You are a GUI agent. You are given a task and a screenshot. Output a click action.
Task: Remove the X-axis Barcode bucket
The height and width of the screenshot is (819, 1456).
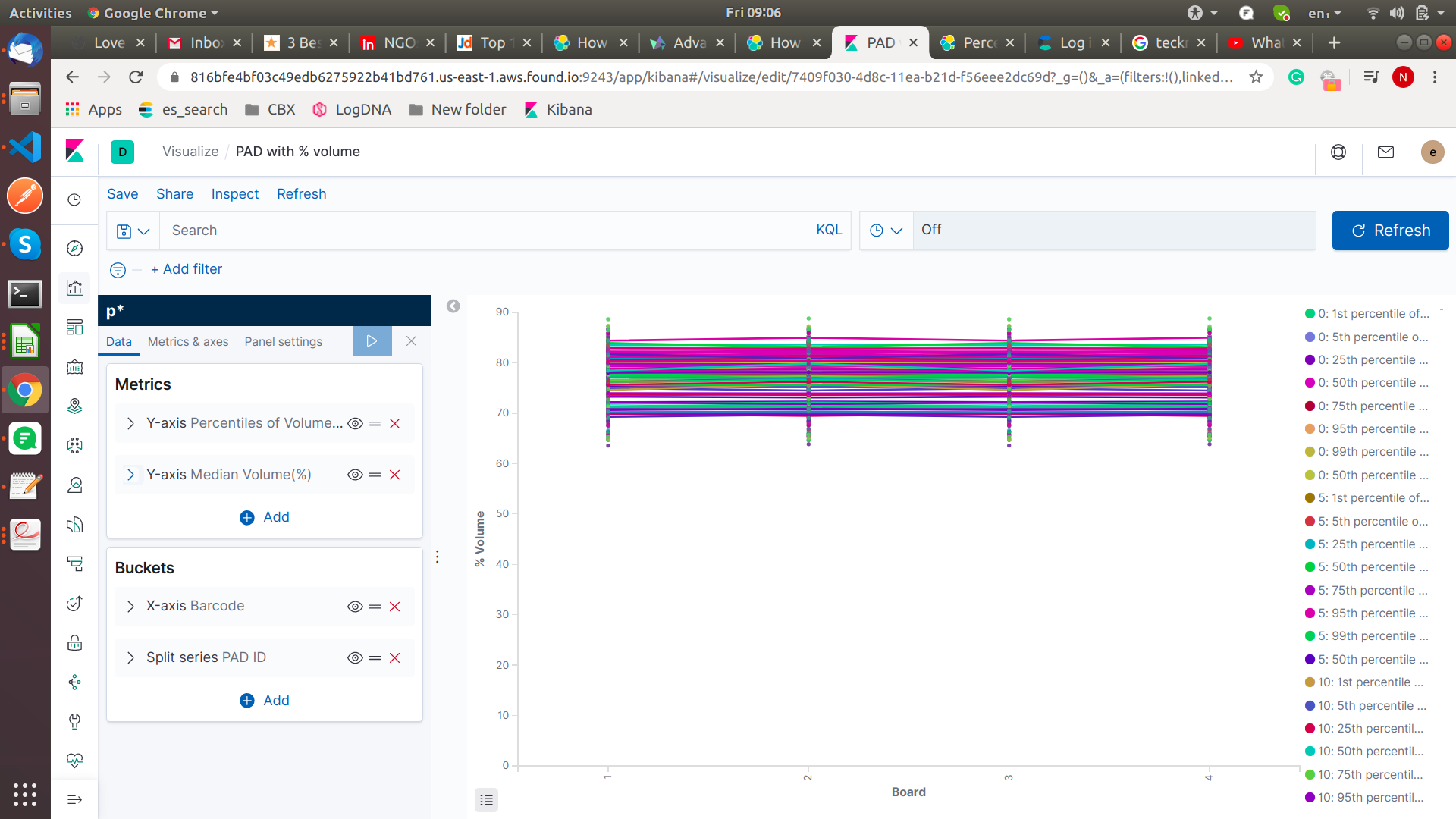pyautogui.click(x=394, y=607)
